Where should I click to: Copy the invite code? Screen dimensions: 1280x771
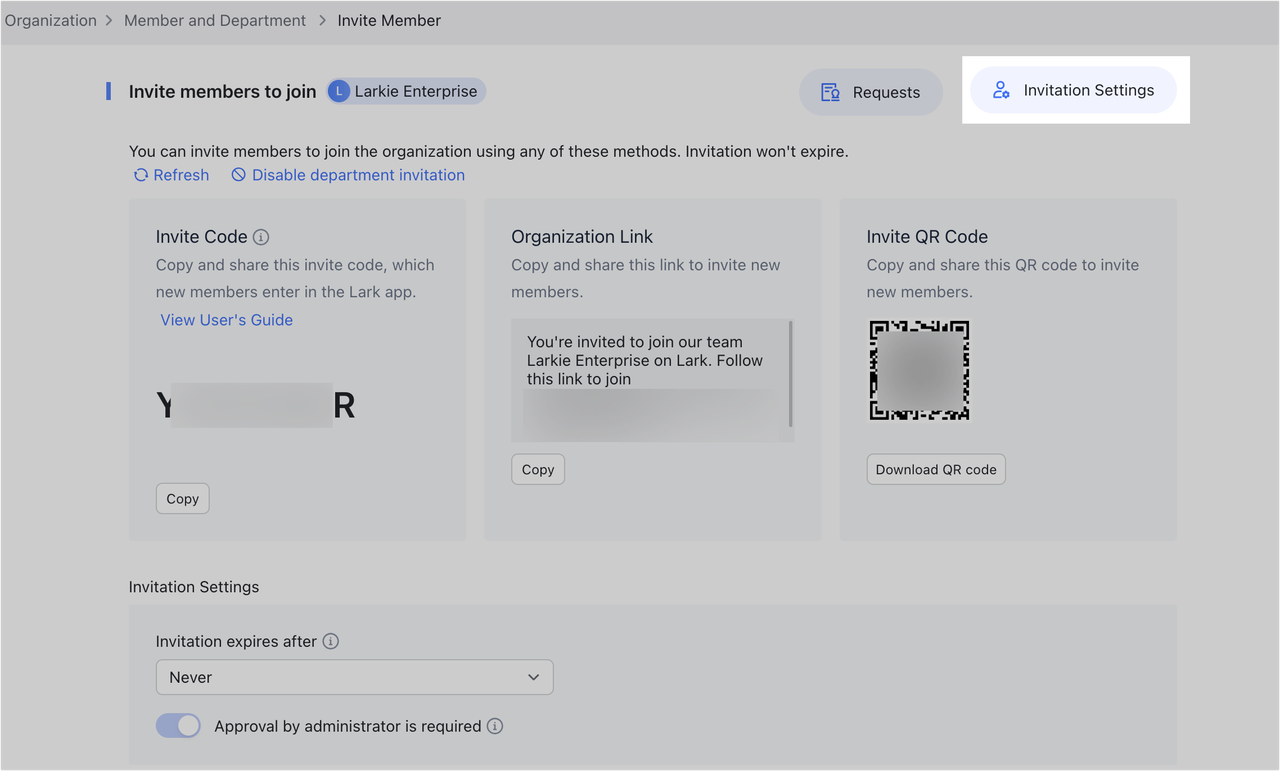point(182,498)
